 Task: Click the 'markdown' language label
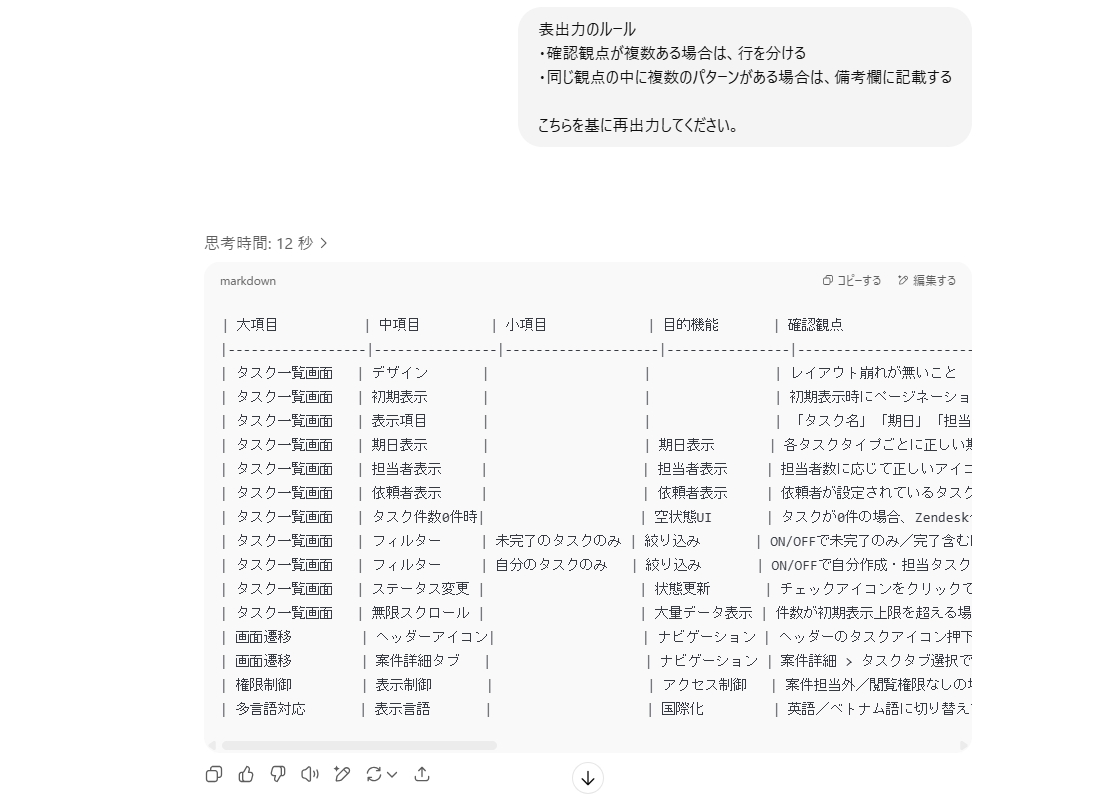pyautogui.click(x=248, y=281)
